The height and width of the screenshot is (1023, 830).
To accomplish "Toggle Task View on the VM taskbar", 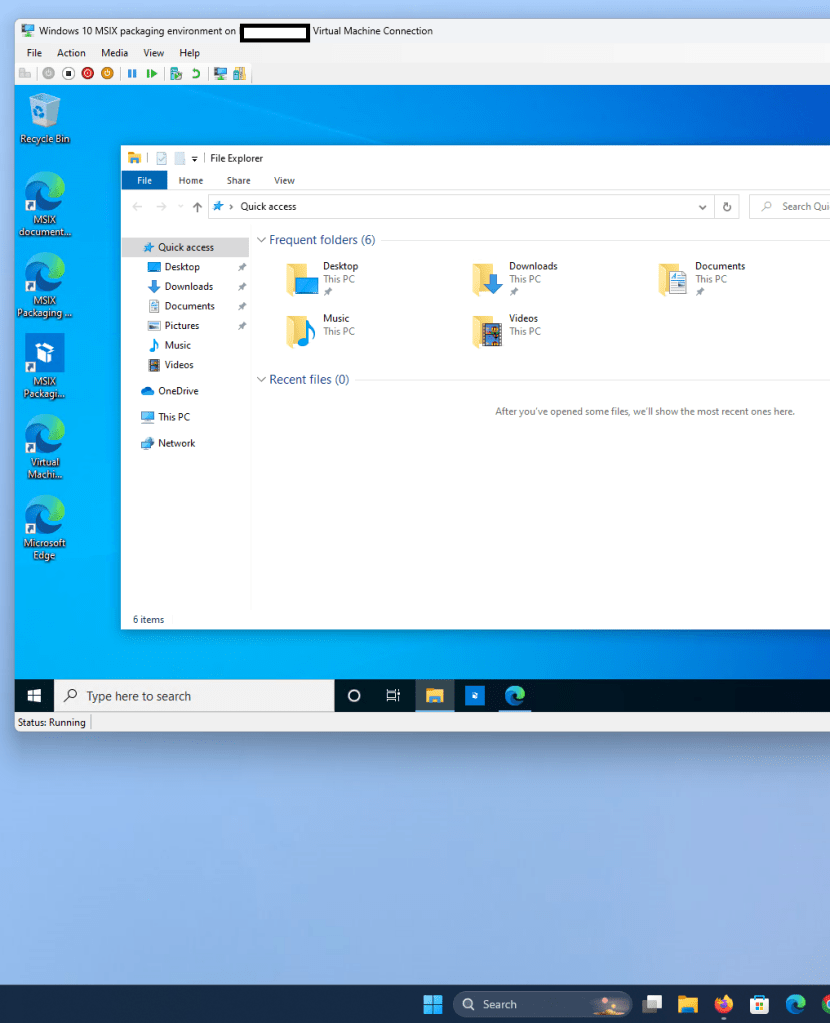I will point(394,695).
